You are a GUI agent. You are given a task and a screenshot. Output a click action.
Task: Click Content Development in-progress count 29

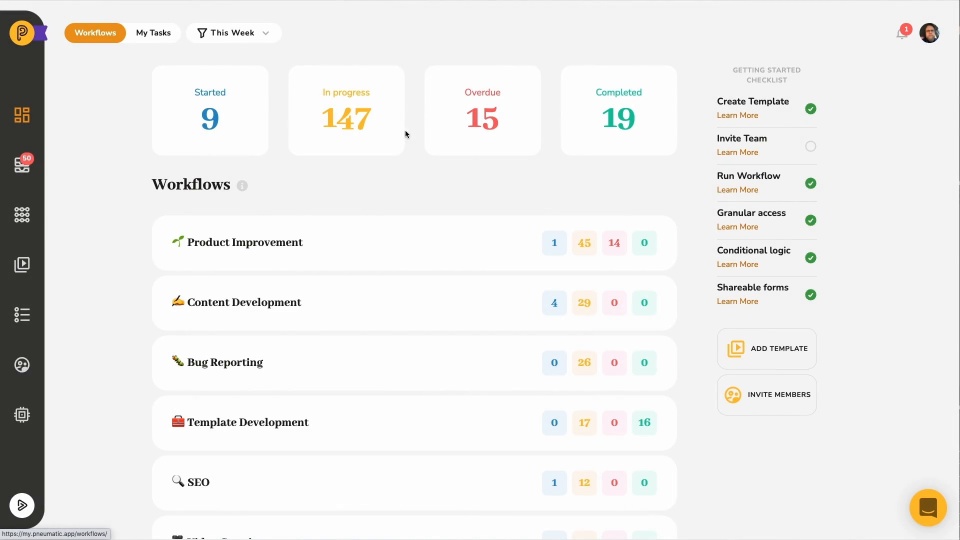[584, 303]
